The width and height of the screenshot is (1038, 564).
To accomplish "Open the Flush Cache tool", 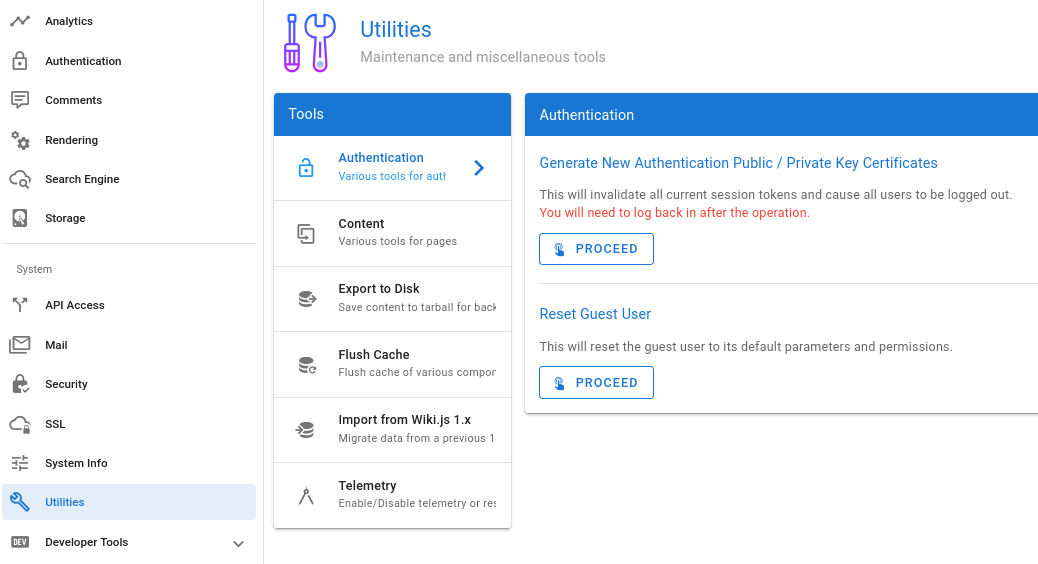I will [392, 364].
